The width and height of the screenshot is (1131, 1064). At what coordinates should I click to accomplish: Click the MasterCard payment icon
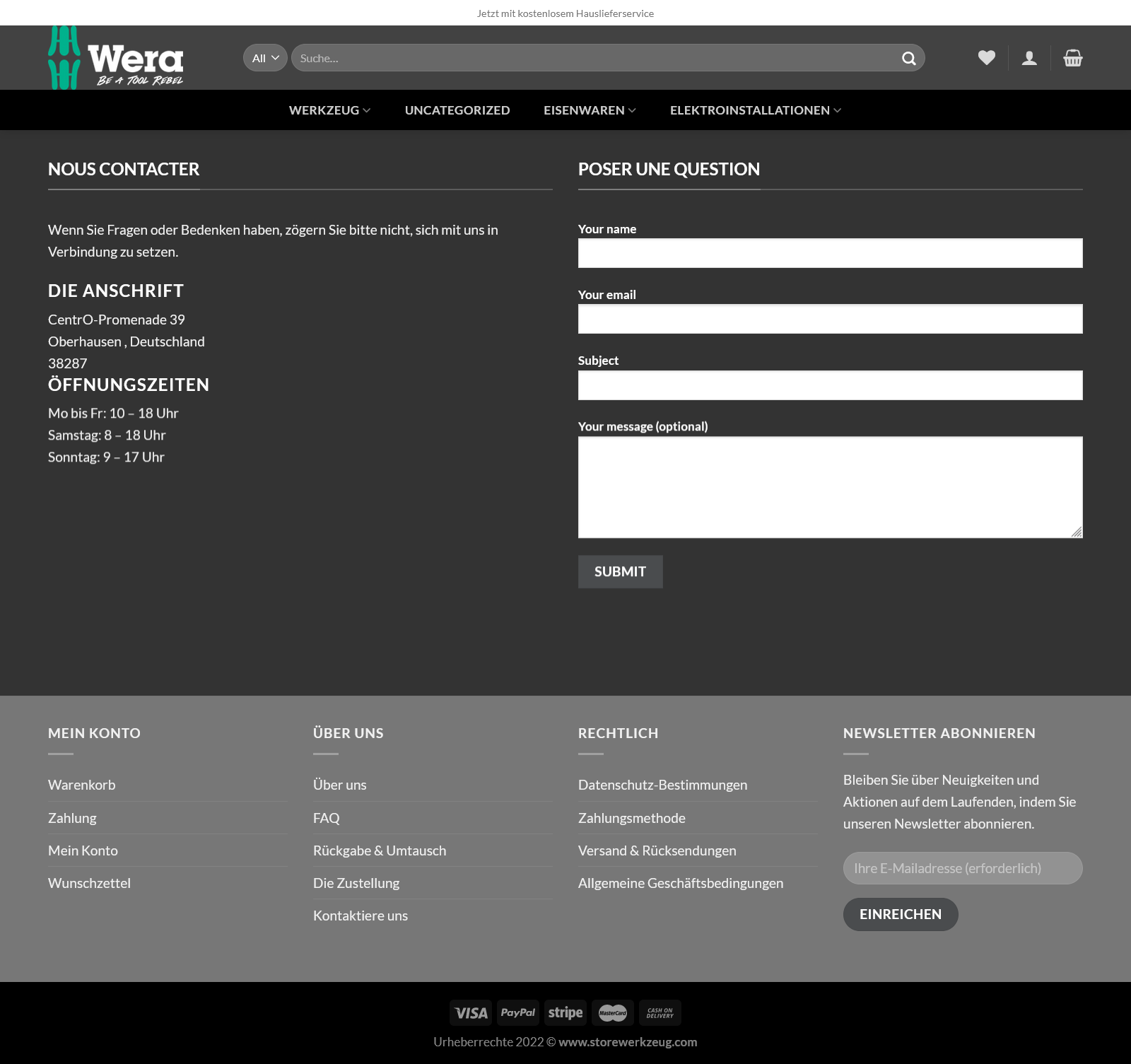(613, 1012)
